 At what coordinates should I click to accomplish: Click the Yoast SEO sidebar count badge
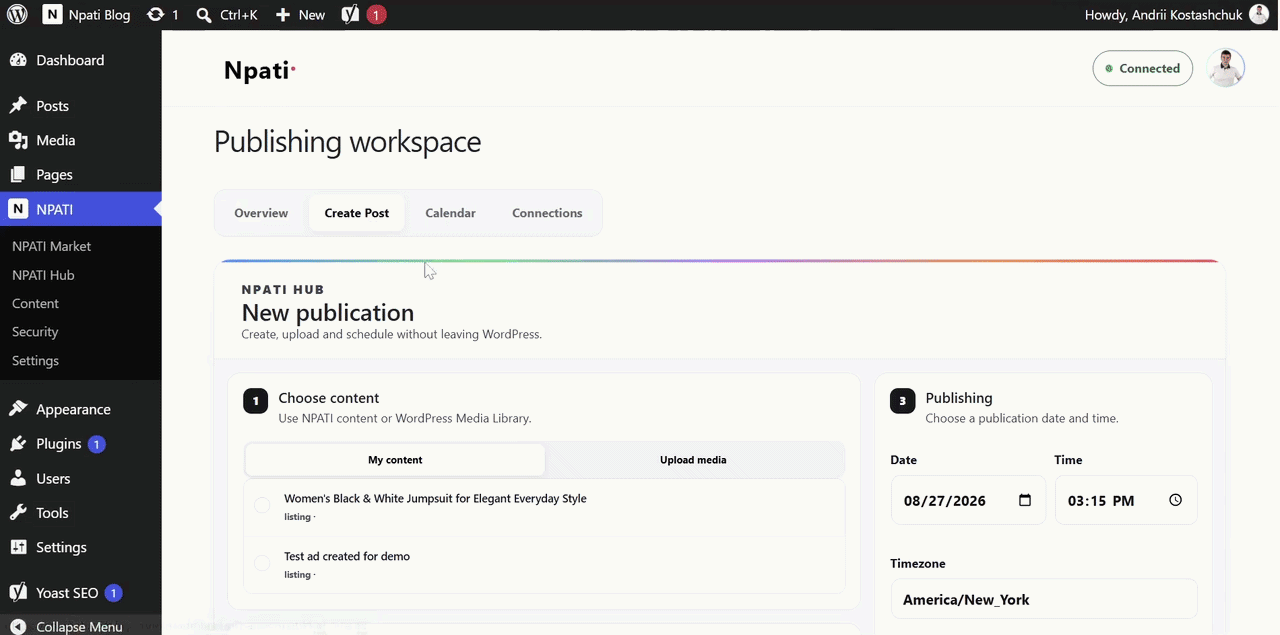[114, 593]
